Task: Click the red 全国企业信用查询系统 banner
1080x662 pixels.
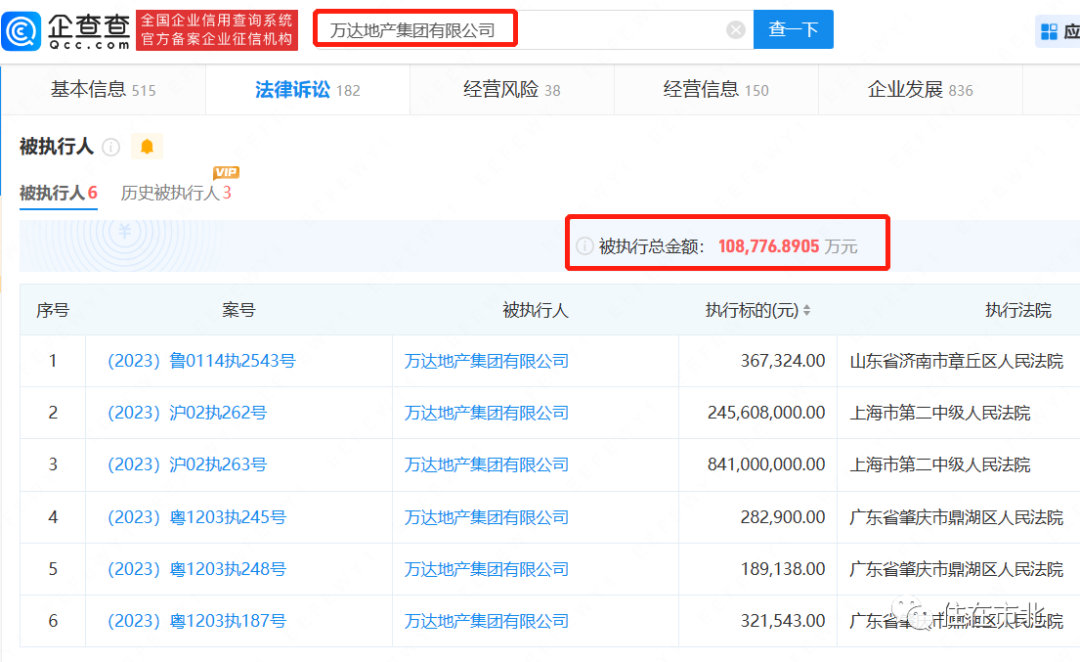Action: 217,30
